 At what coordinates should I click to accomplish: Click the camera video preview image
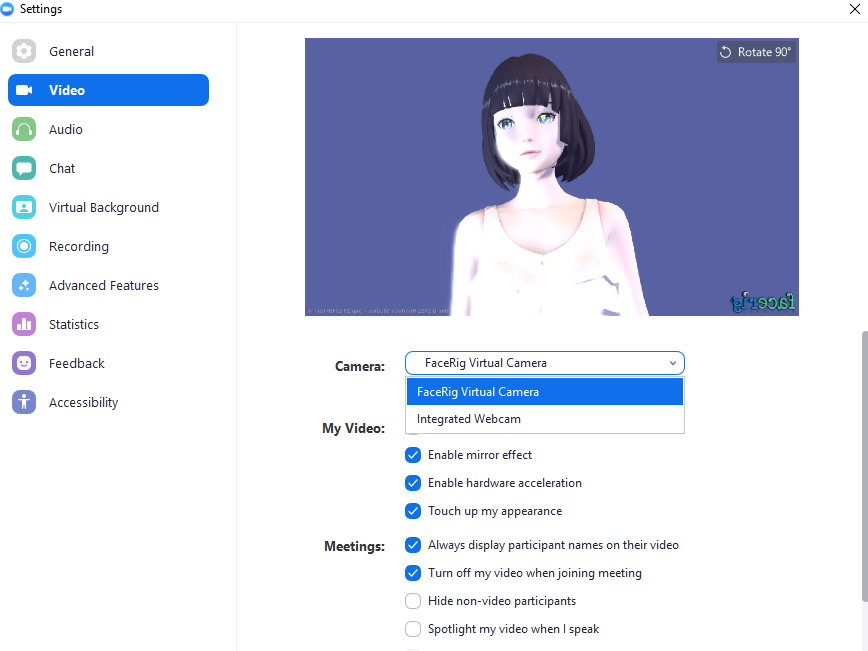(x=552, y=177)
